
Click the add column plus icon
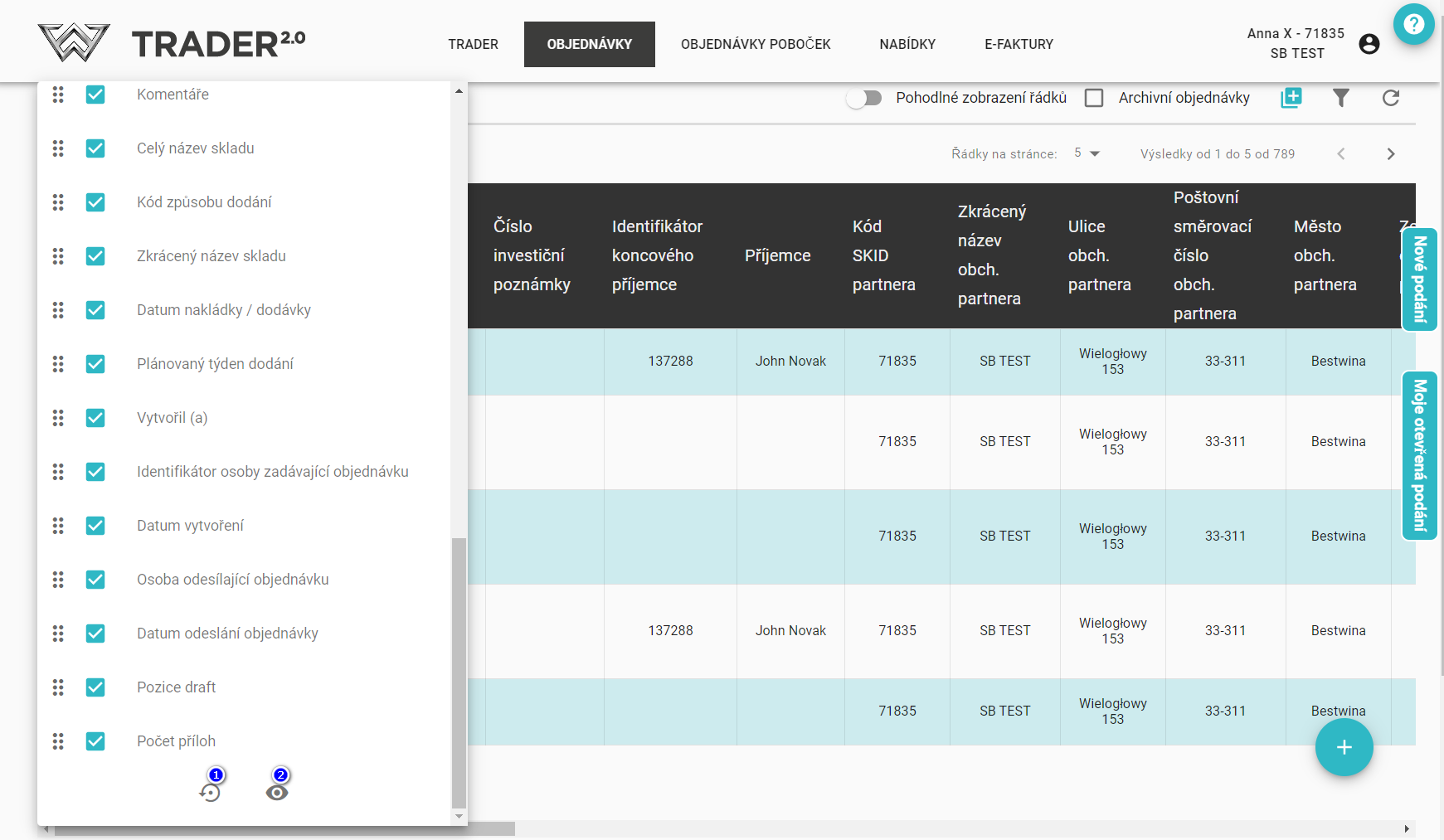1291,98
